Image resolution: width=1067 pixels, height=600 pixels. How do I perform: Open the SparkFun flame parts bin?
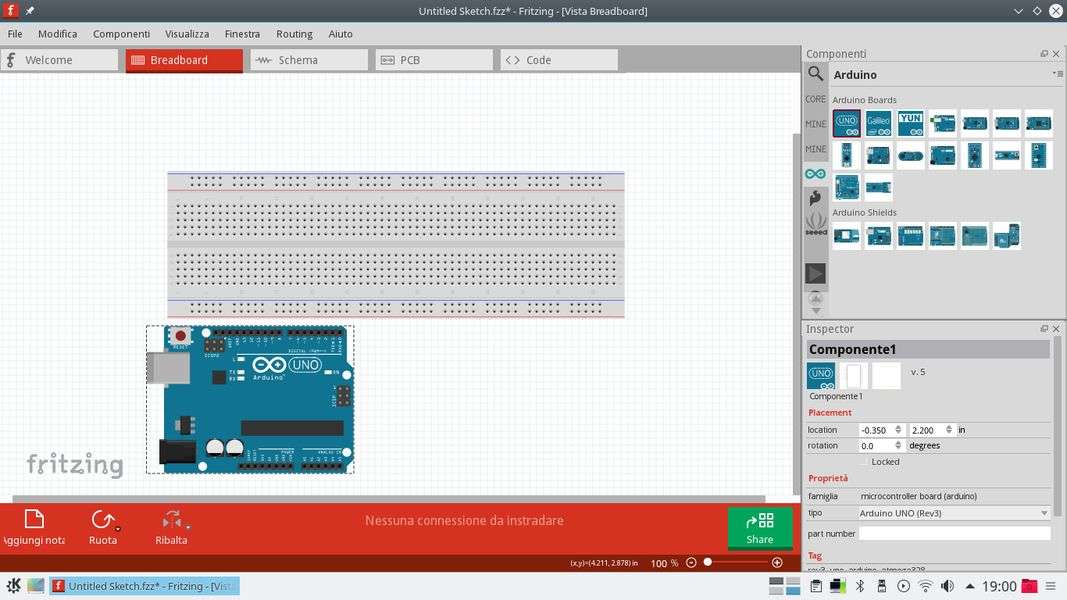point(815,198)
